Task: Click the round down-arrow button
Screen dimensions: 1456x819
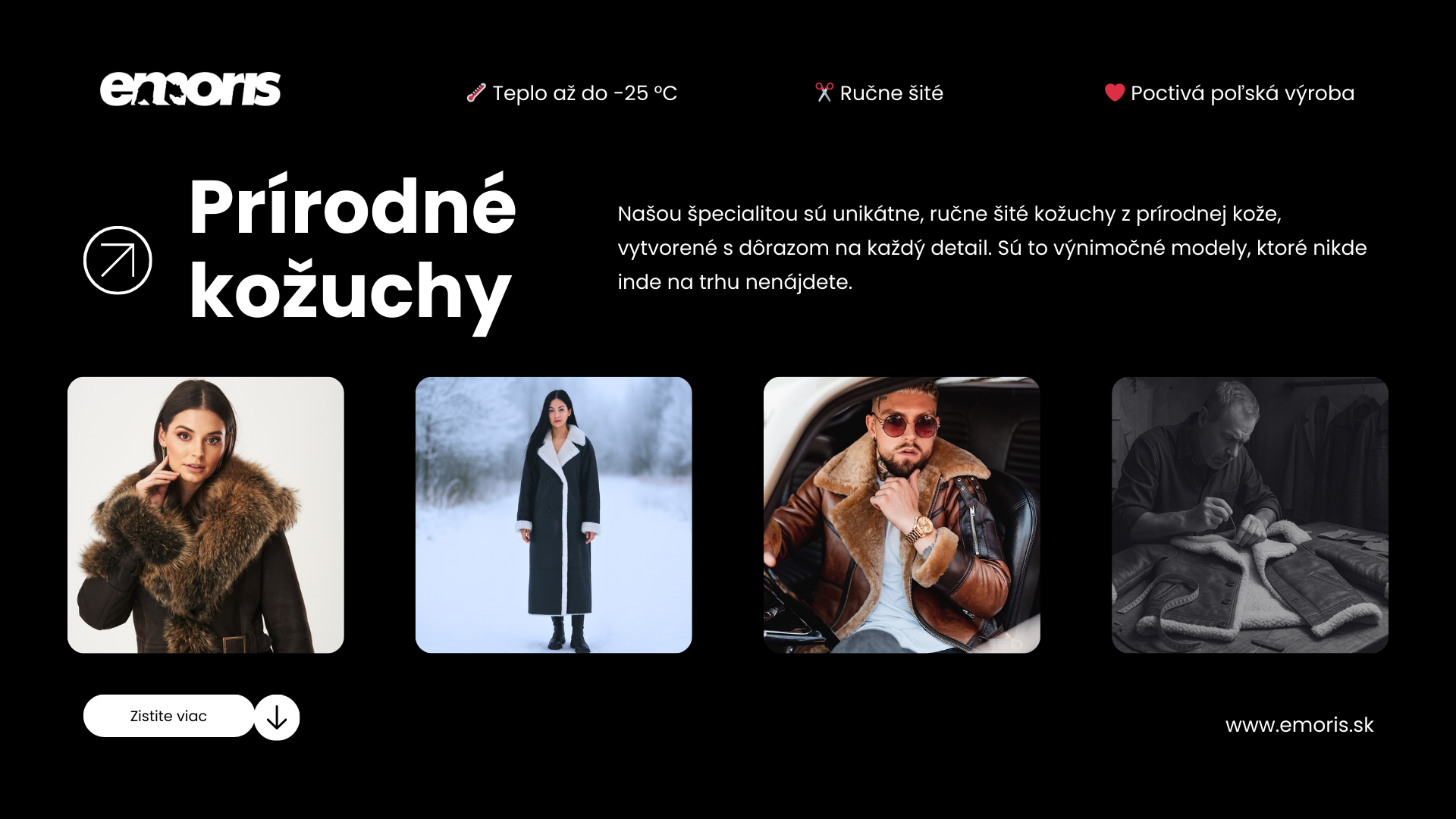Action: coord(277,717)
